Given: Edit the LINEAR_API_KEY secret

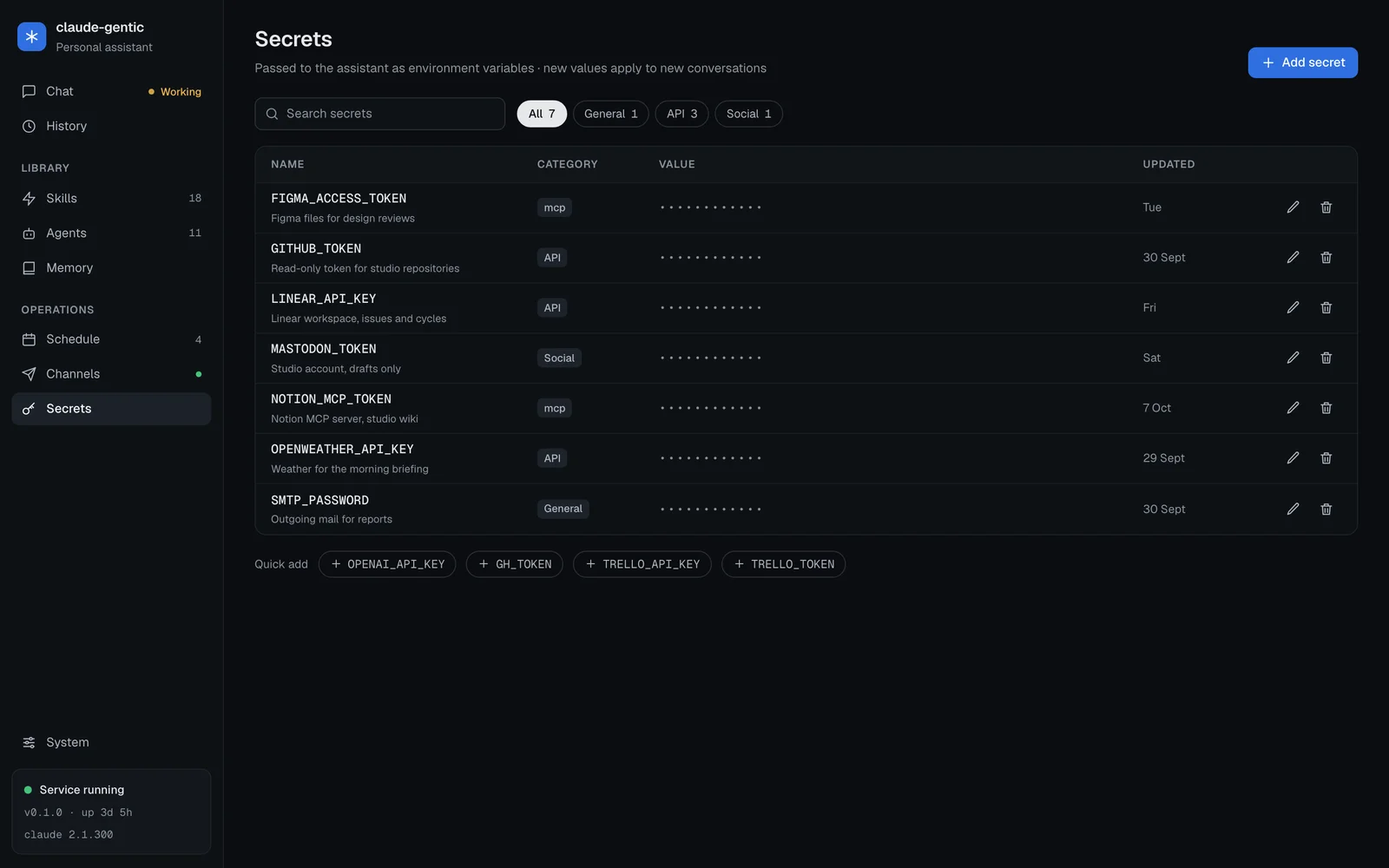Looking at the screenshot, I should [x=1293, y=308].
